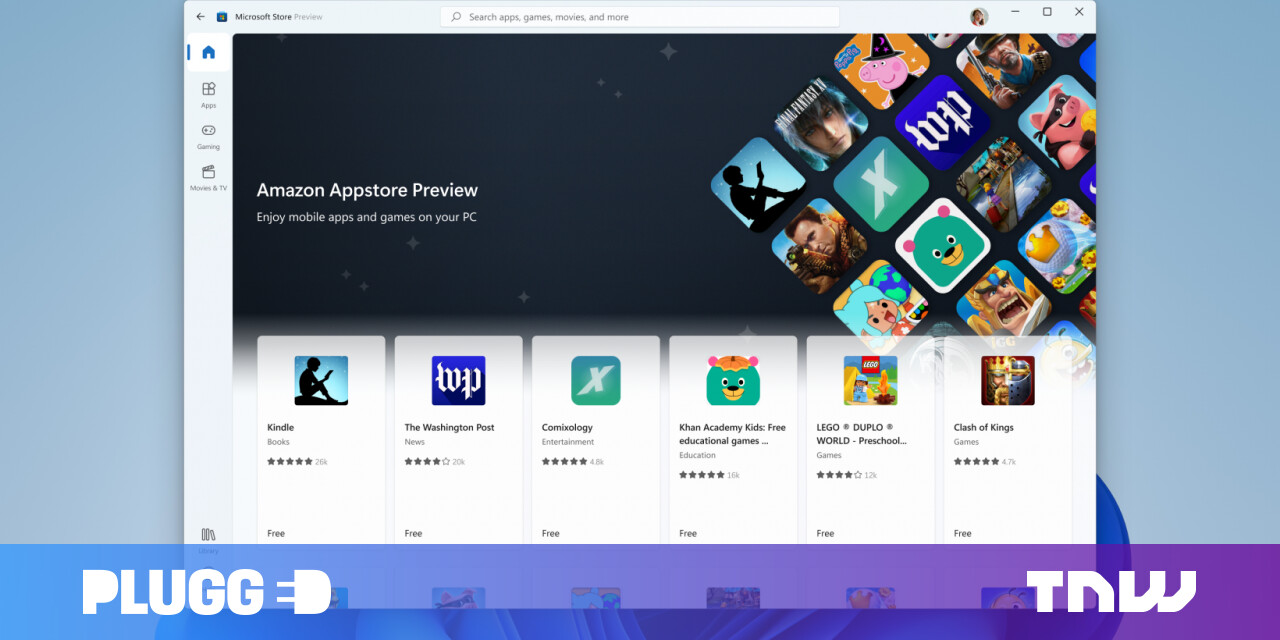Select the "Khan Academy Kids" app title
This screenshot has height=640, width=1280.
[x=732, y=434]
